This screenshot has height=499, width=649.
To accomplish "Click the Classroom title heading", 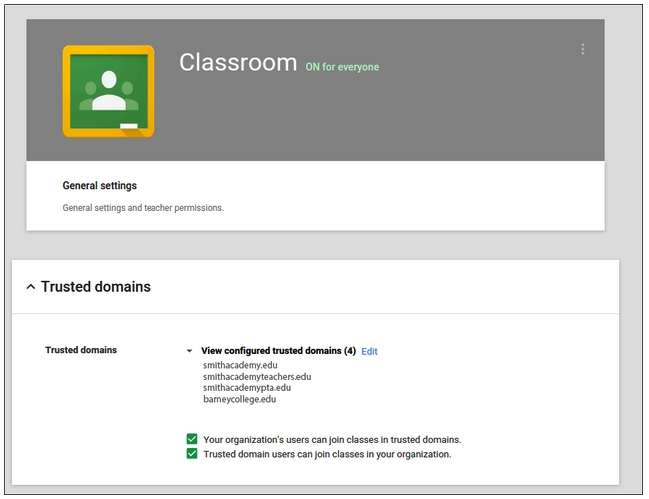I will tap(238, 62).
